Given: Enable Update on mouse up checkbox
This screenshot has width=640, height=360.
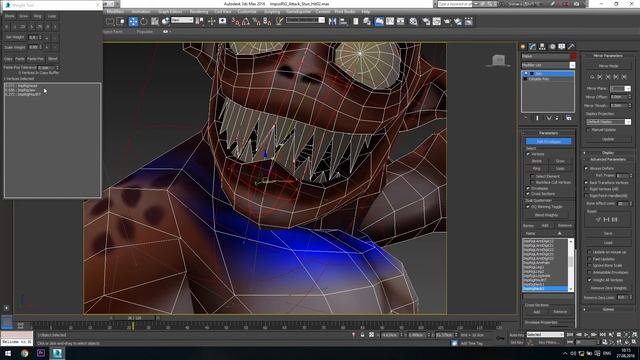Looking at the screenshot, I should [x=589, y=252].
